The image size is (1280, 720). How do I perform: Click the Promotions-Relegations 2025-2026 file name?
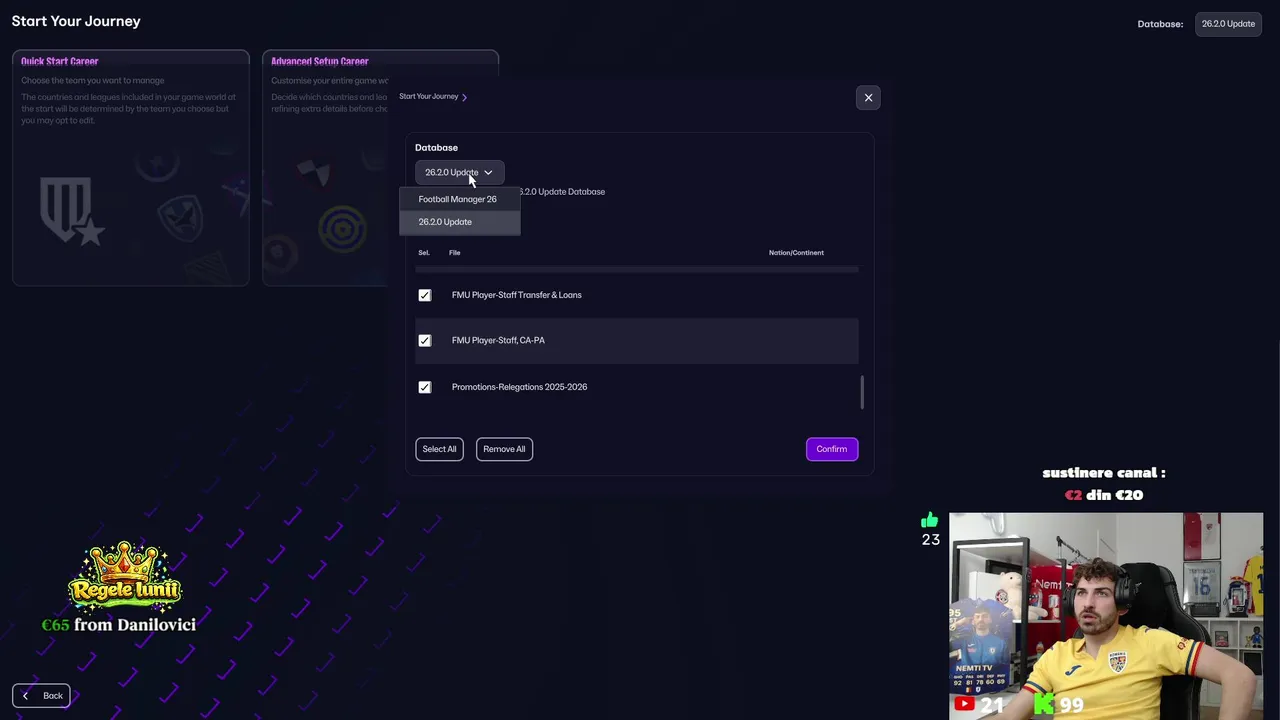[x=519, y=387]
